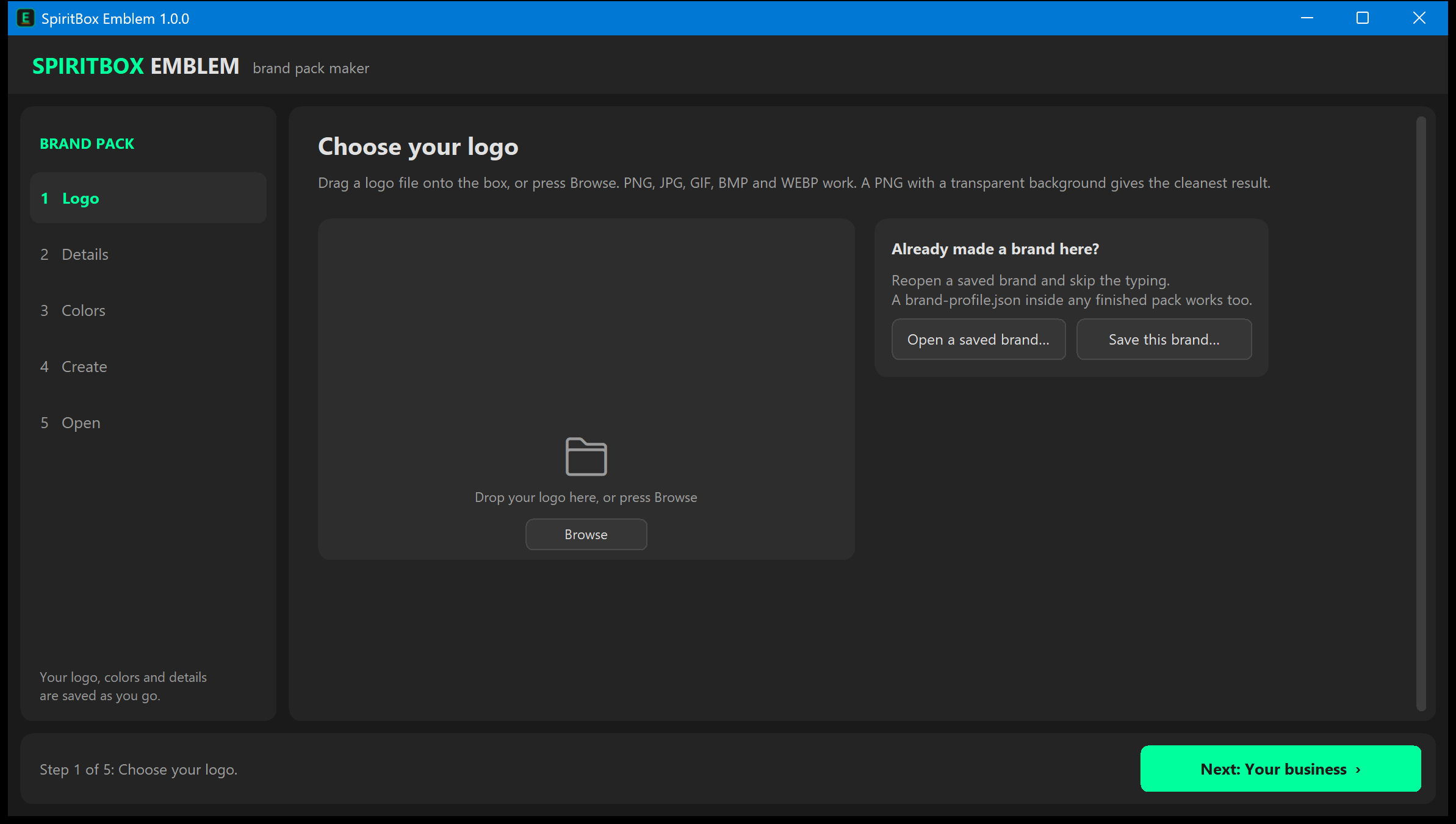Viewport: 1456px width, 824px height.
Task: Click the 'brand pack maker' subtitle
Action: coord(311,68)
